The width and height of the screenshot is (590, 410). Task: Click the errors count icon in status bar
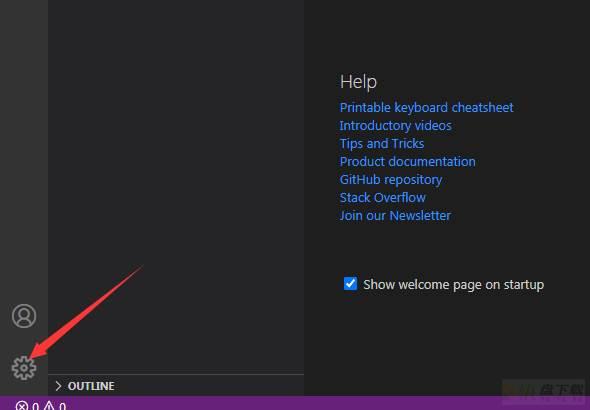(x=22, y=406)
